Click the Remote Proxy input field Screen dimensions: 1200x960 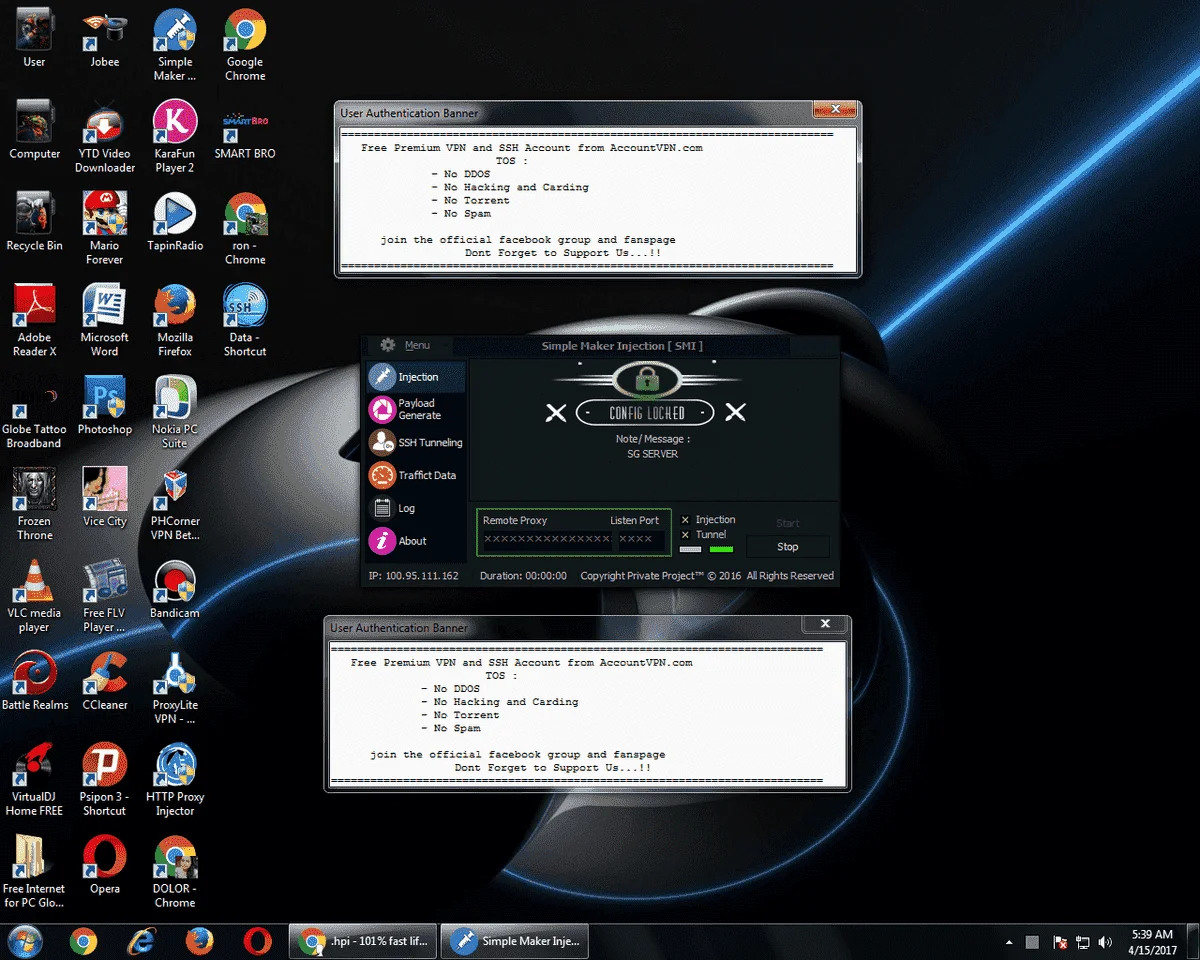tap(546, 539)
